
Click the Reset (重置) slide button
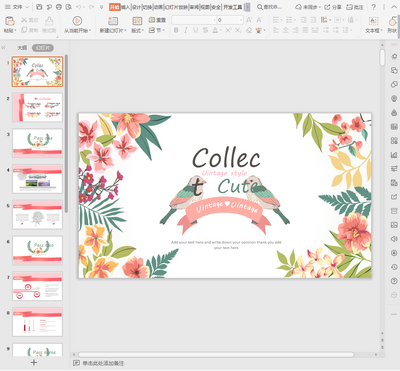[x=157, y=20]
